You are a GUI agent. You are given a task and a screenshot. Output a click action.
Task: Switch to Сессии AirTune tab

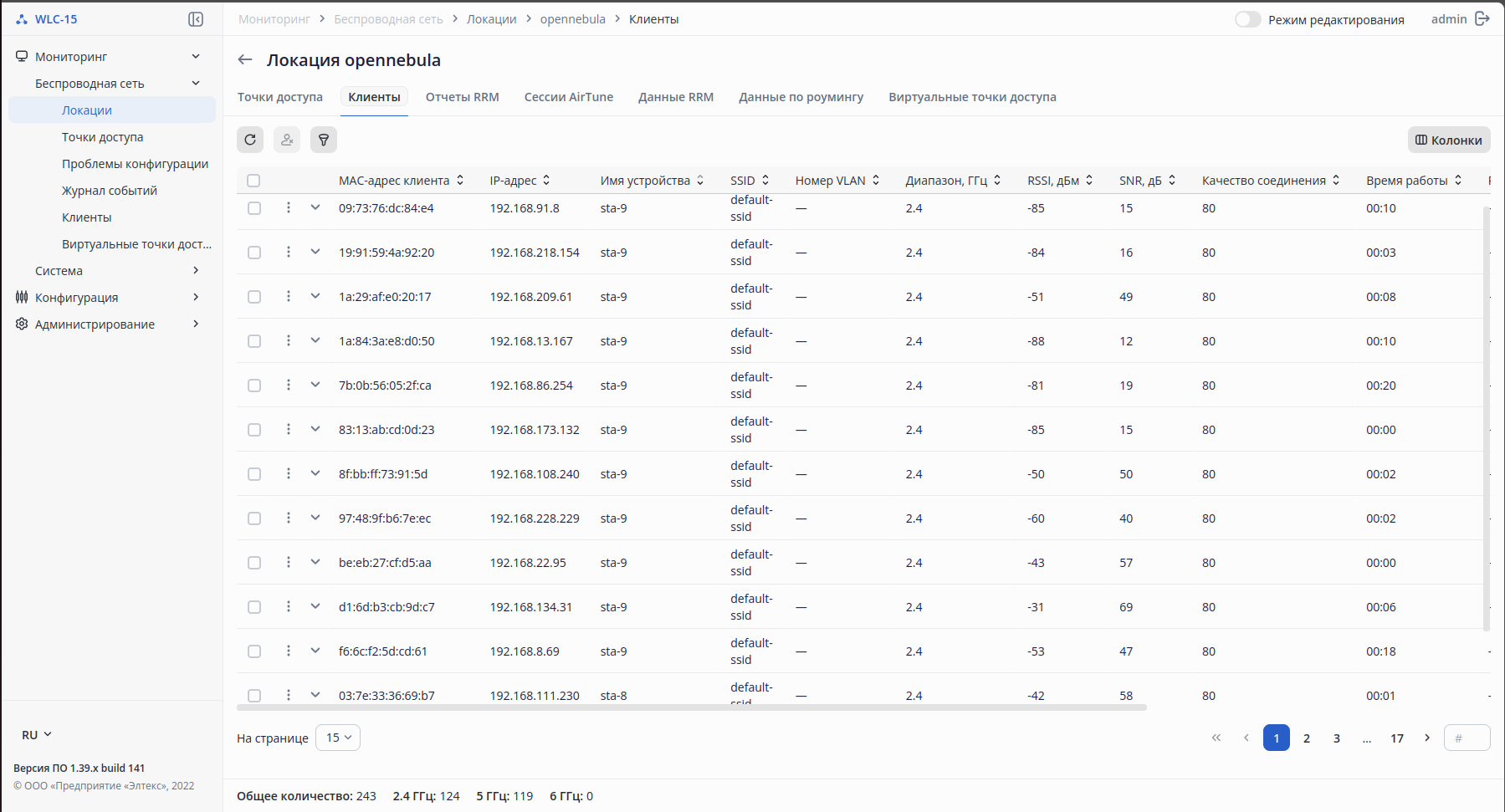[x=569, y=97]
